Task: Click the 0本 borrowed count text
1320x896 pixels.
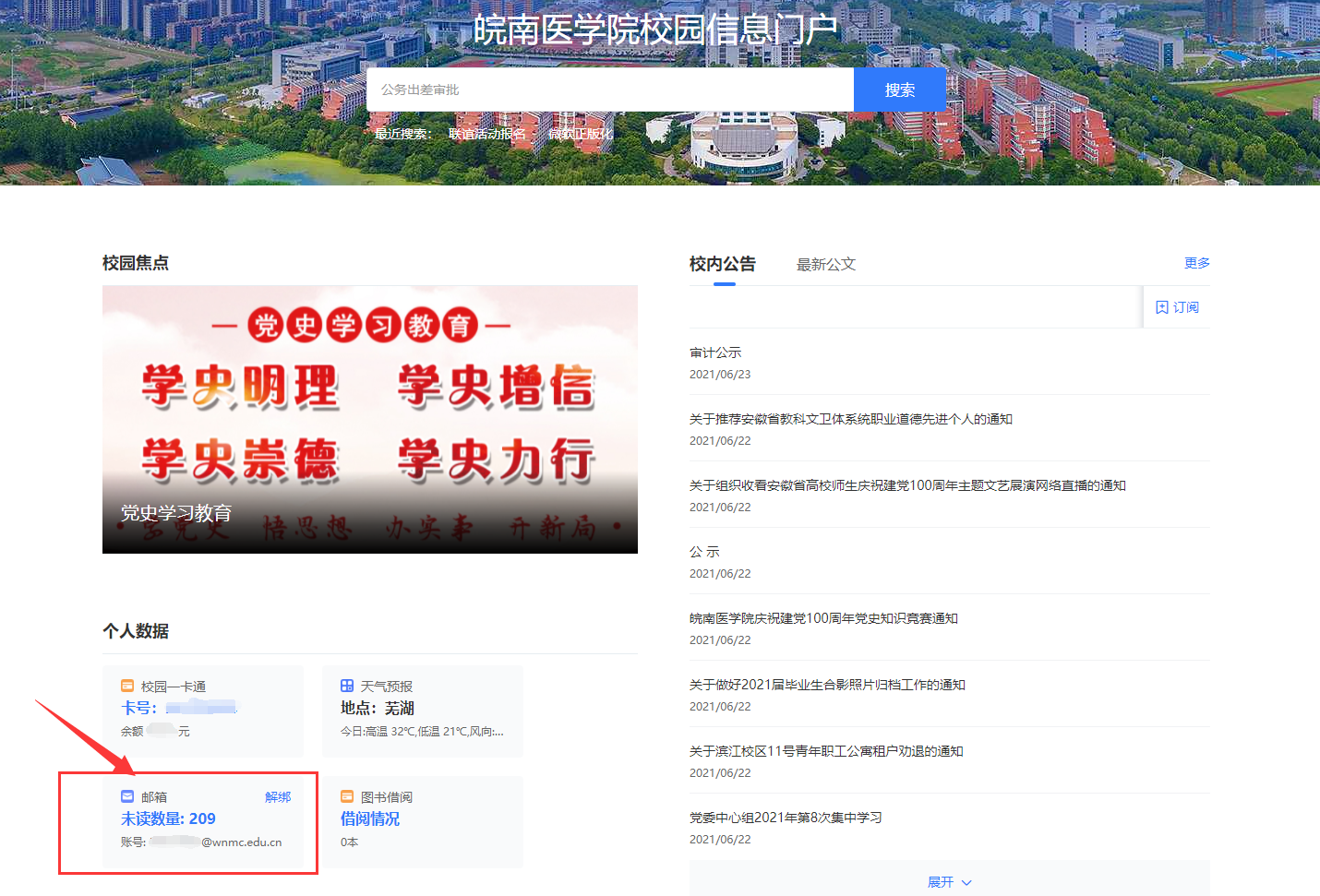Action: coord(349,842)
